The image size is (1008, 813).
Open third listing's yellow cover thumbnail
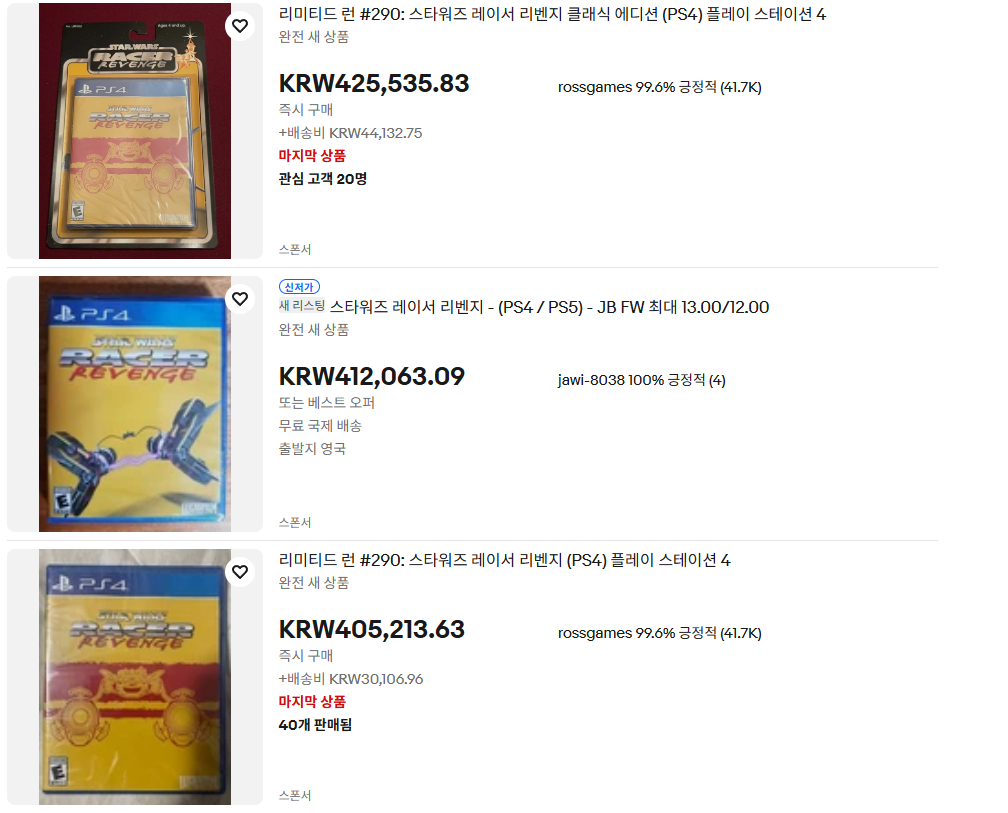click(x=135, y=677)
